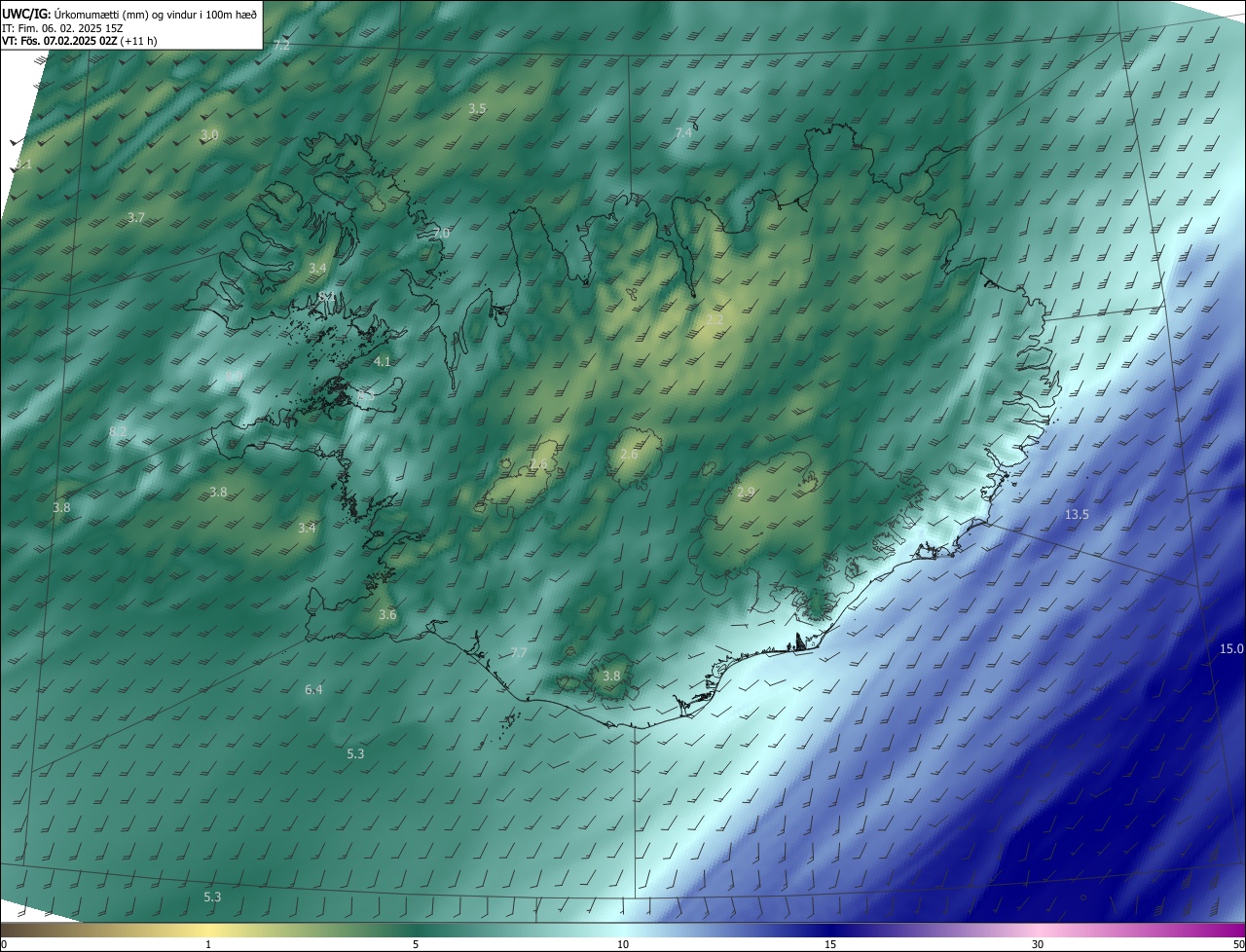Click the colorbar tick label '30'
Image resolution: width=1246 pixels, height=952 pixels.
pos(1038,944)
